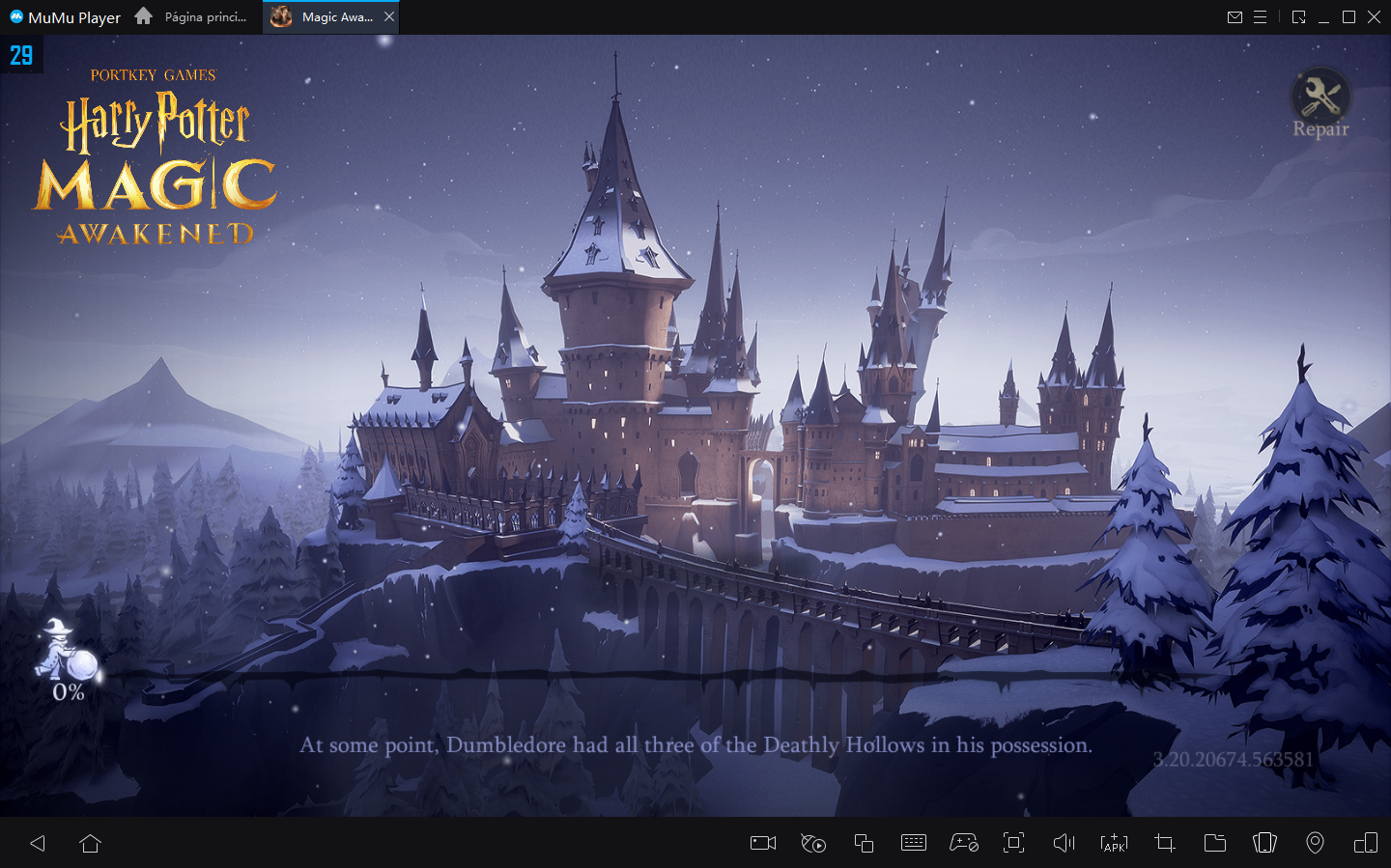This screenshot has width=1391, height=868.
Task: Start screen recording with camera icon
Action: point(763,843)
